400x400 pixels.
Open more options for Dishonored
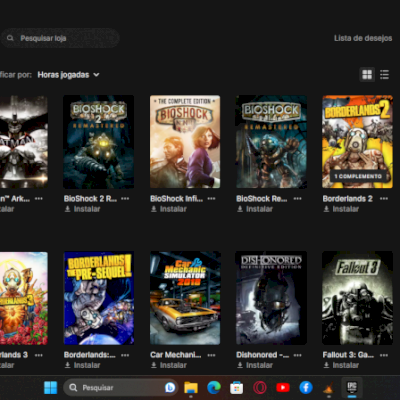297,355
